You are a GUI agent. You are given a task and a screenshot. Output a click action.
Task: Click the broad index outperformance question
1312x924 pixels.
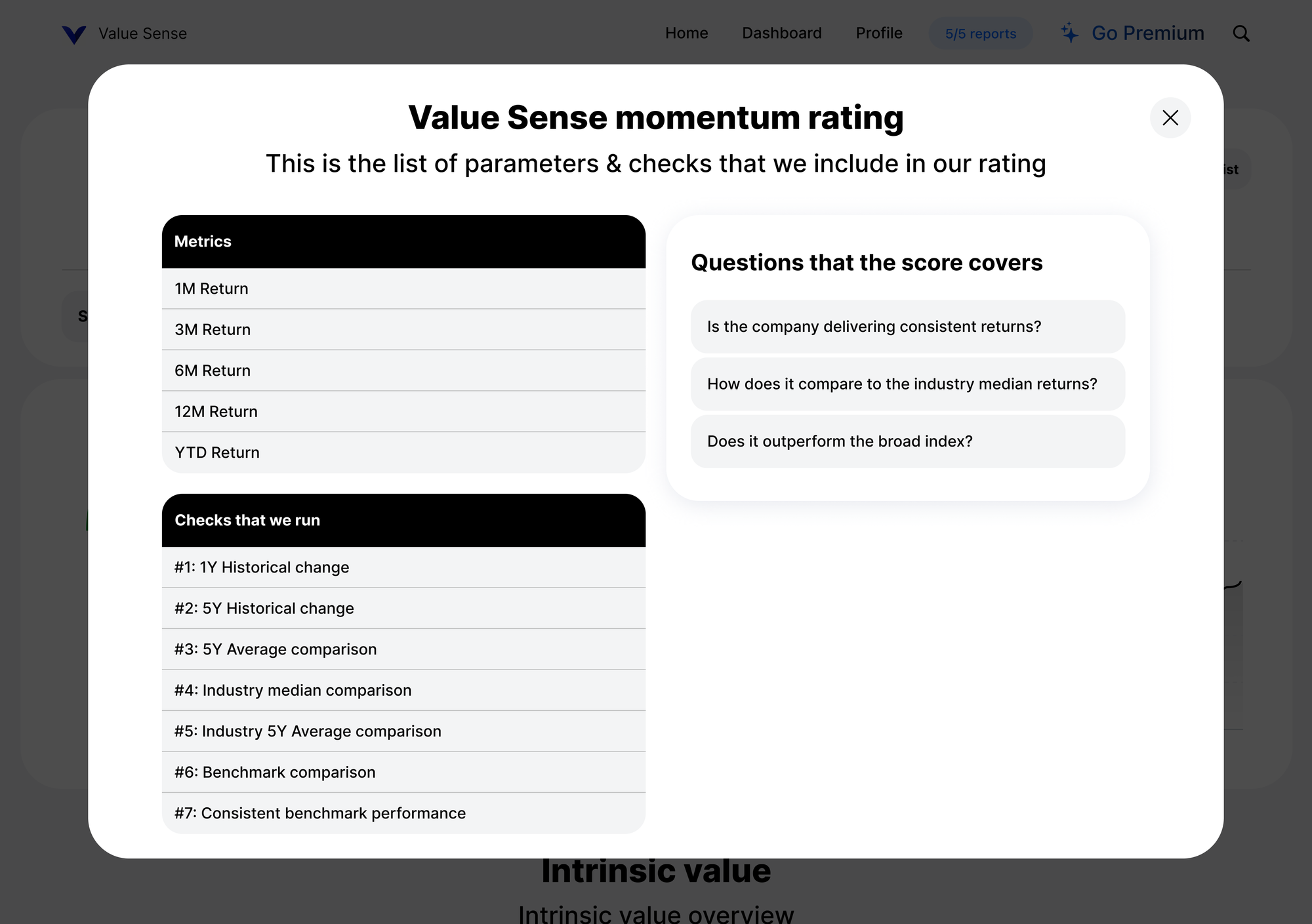pos(907,441)
